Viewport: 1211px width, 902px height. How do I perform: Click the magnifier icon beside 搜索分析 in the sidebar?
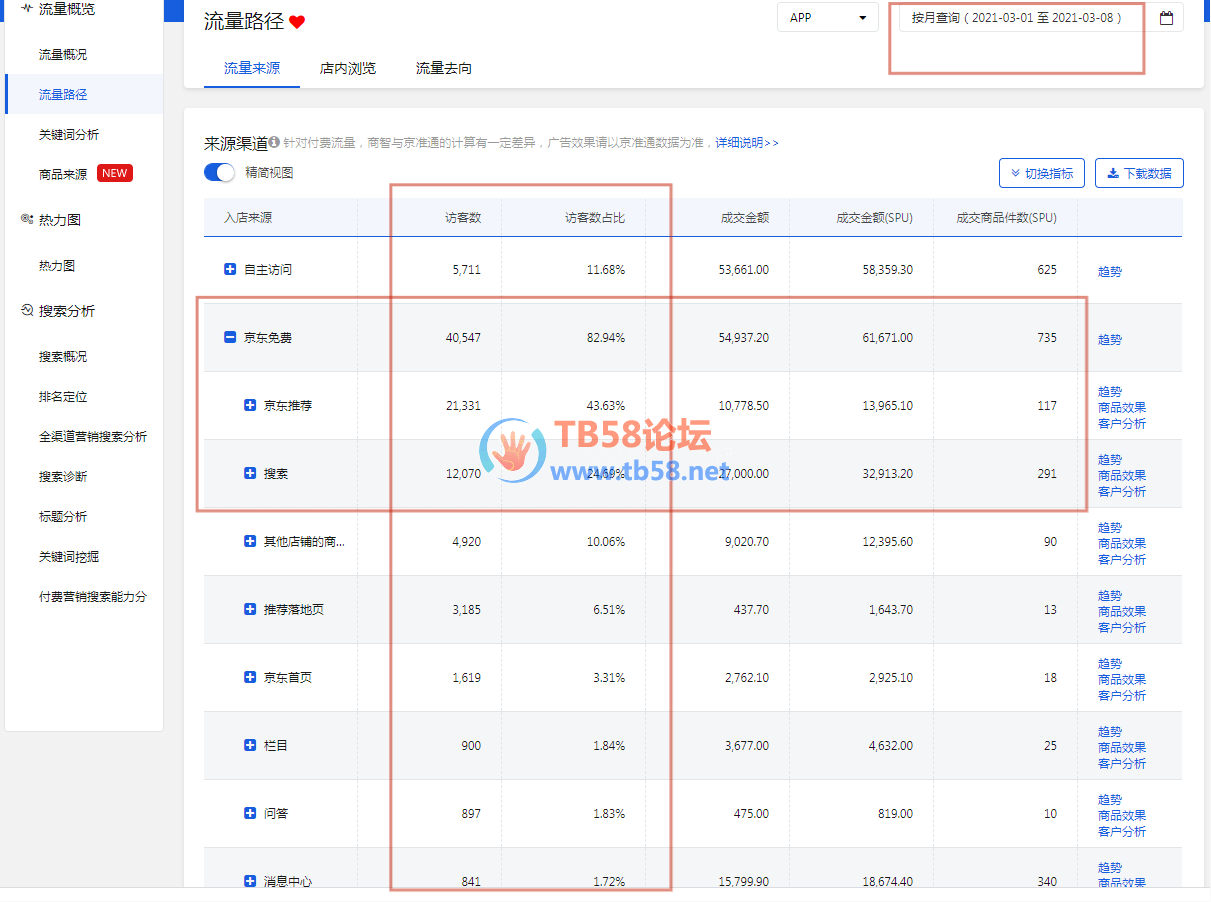tap(27, 310)
